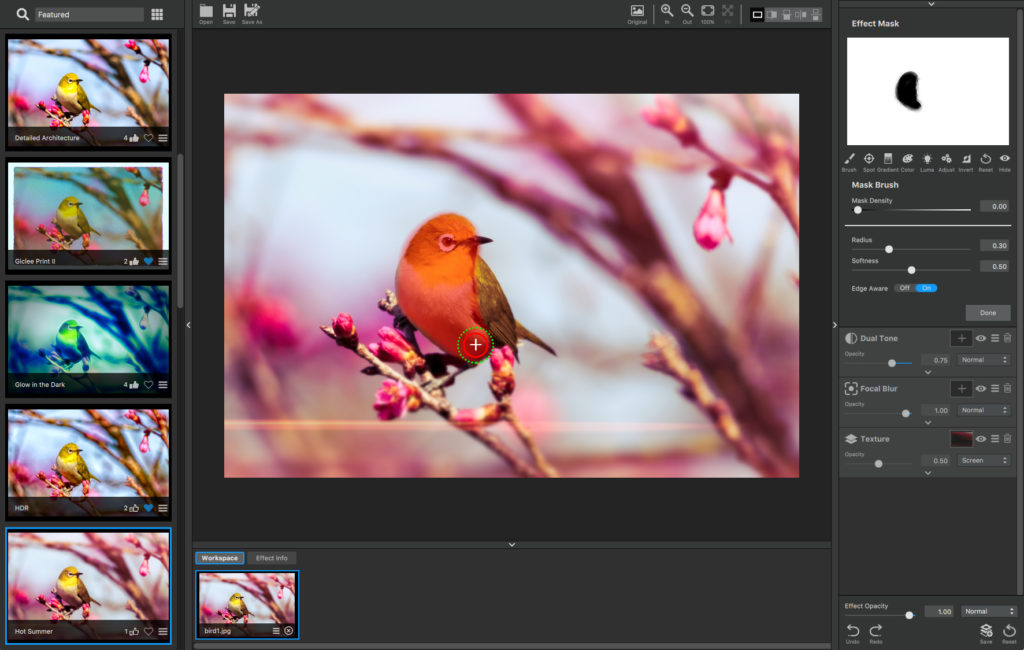Toggle Texture effect visibility
The image size is (1024, 650).
[x=981, y=439]
